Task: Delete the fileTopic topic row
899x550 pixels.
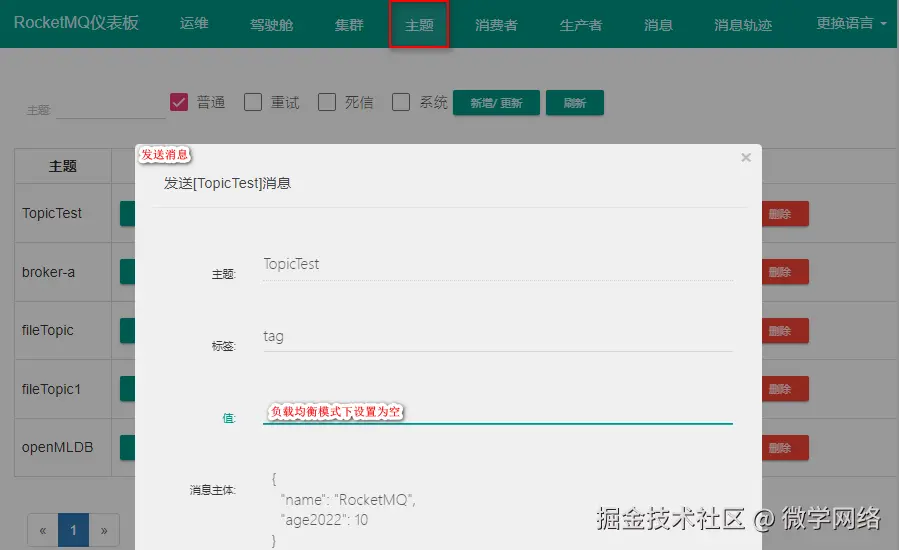Action: pyautogui.click(x=785, y=331)
